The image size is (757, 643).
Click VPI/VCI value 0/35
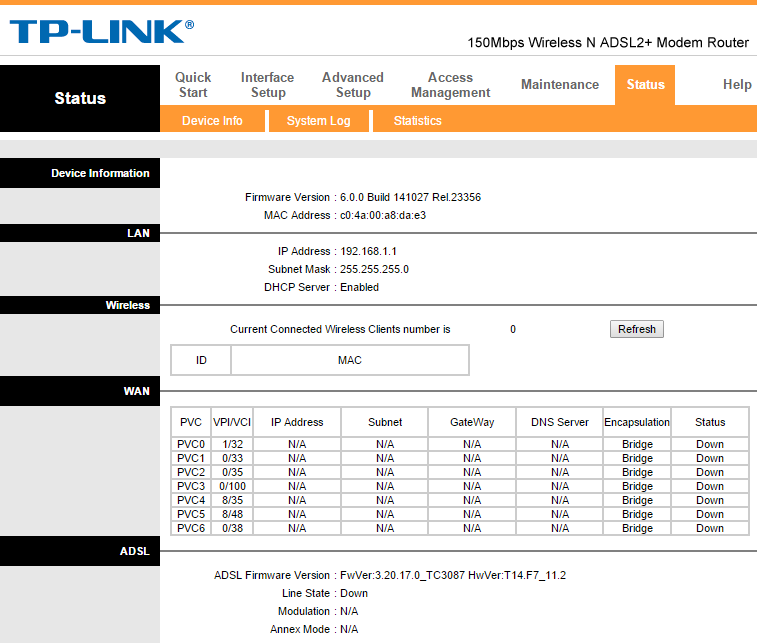(x=232, y=472)
